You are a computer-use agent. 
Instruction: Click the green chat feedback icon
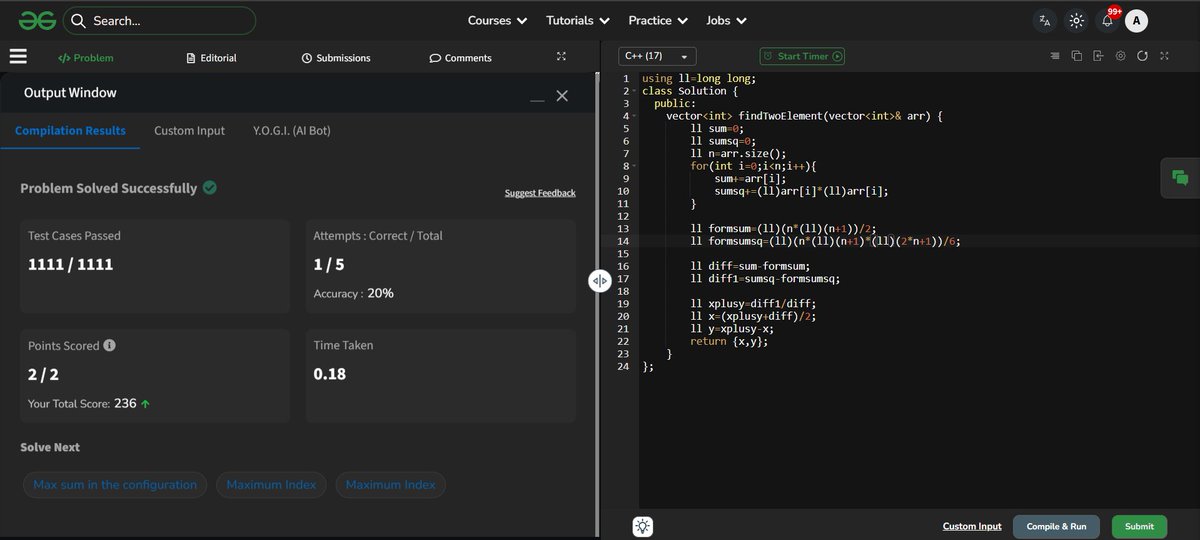tap(1180, 178)
